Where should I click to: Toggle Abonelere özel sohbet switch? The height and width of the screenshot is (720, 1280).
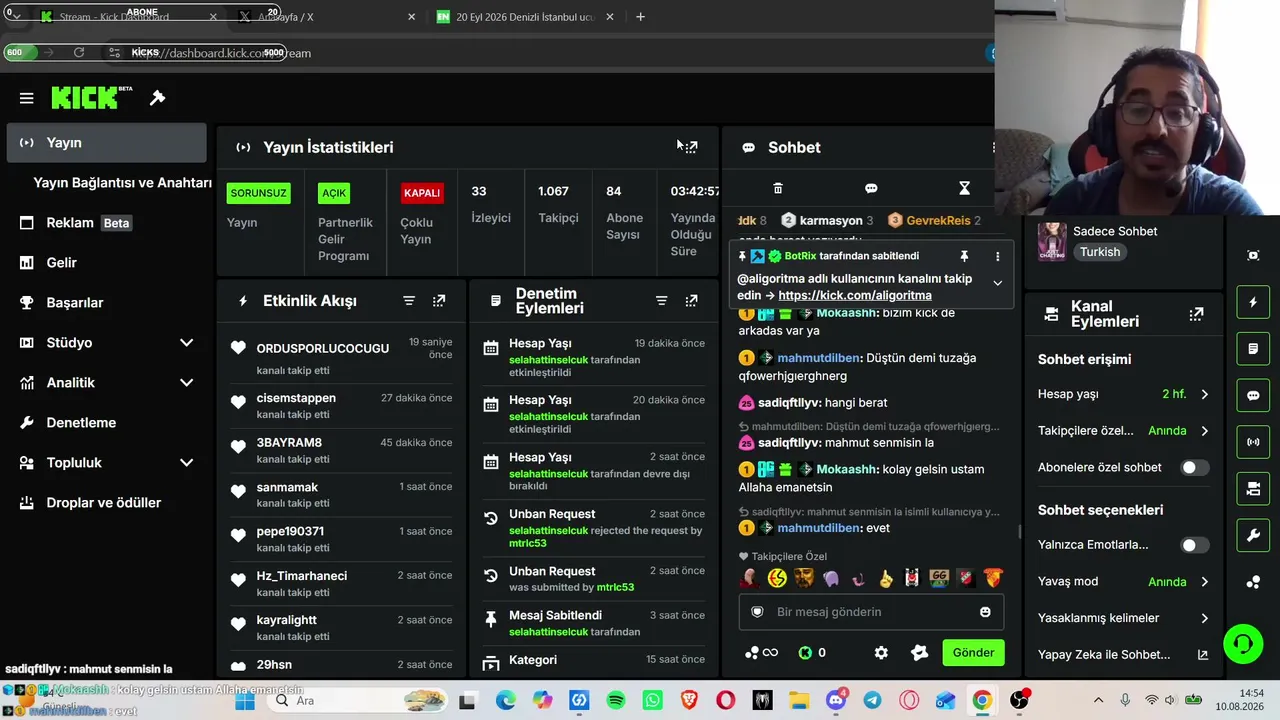[x=1194, y=467]
